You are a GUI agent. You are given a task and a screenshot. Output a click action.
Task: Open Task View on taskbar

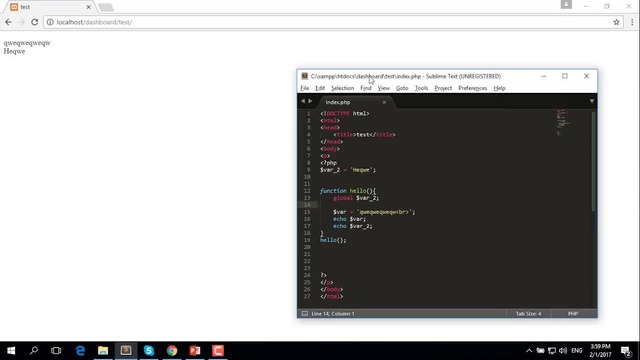[x=56, y=351]
